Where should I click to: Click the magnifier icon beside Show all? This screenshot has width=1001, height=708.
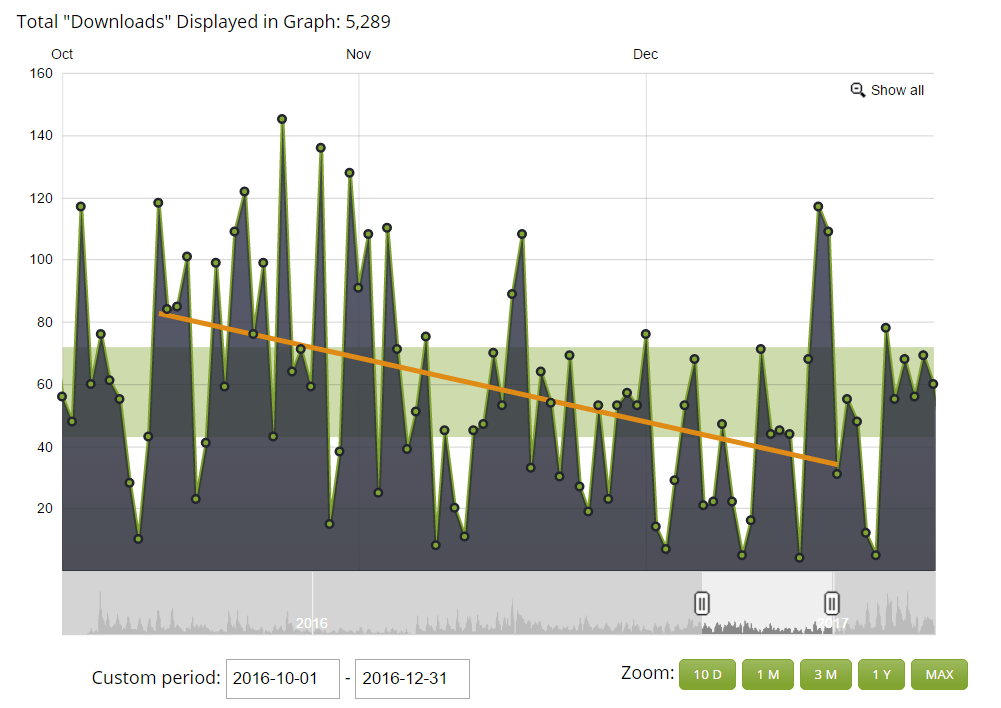[857, 90]
